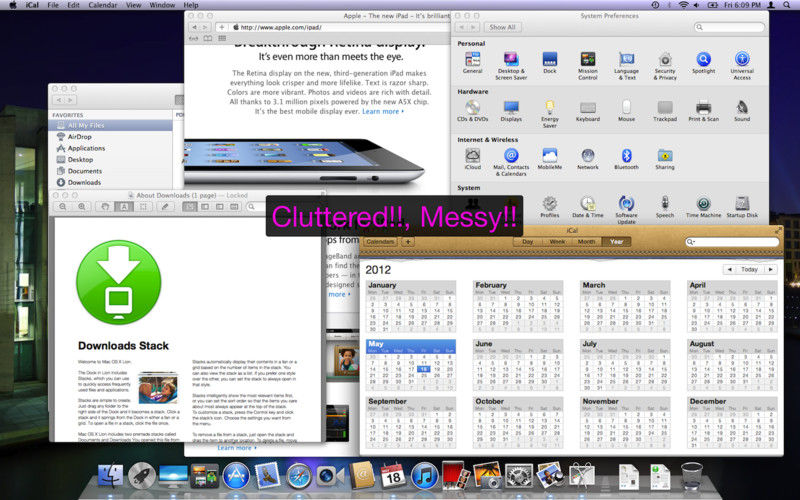Open Calendar menu in menu bar
This screenshot has width=800, height=500.
[x=103, y=5]
